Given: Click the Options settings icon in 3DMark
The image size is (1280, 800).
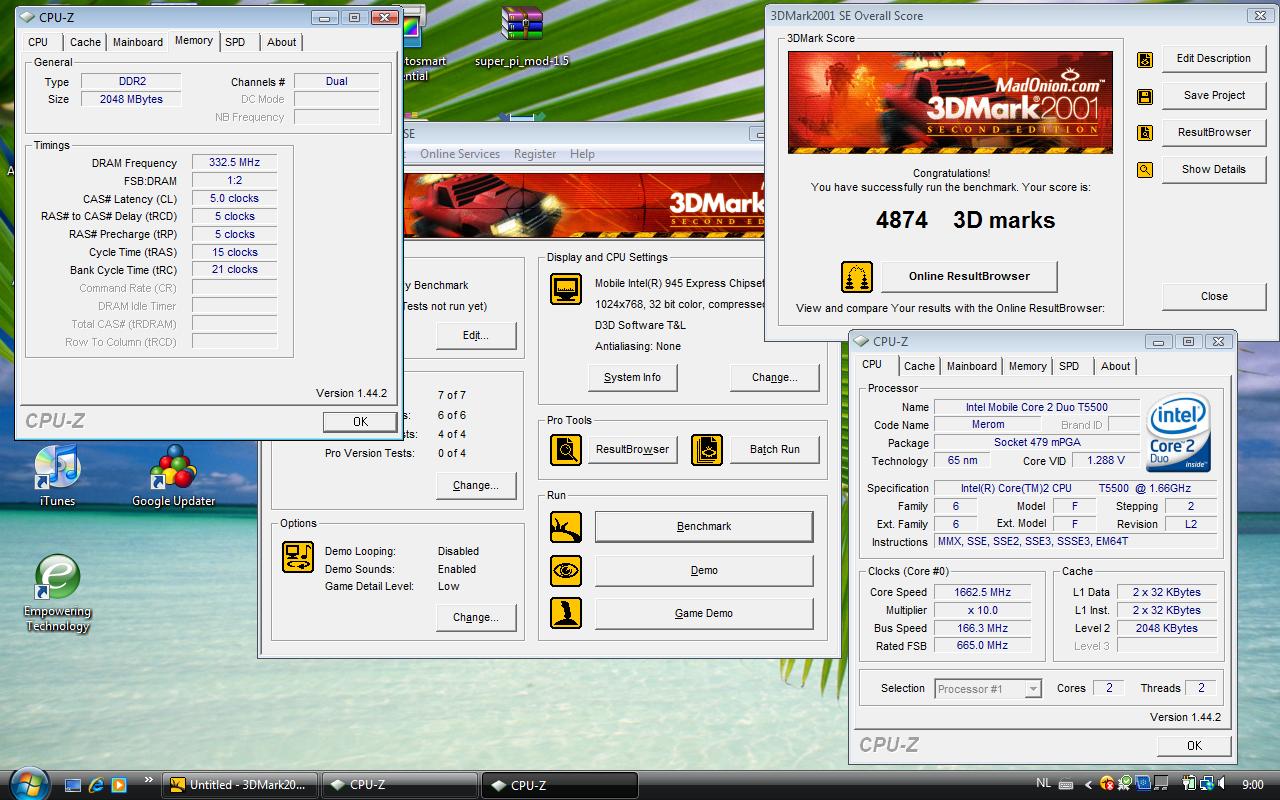Looking at the screenshot, I should [298, 557].
